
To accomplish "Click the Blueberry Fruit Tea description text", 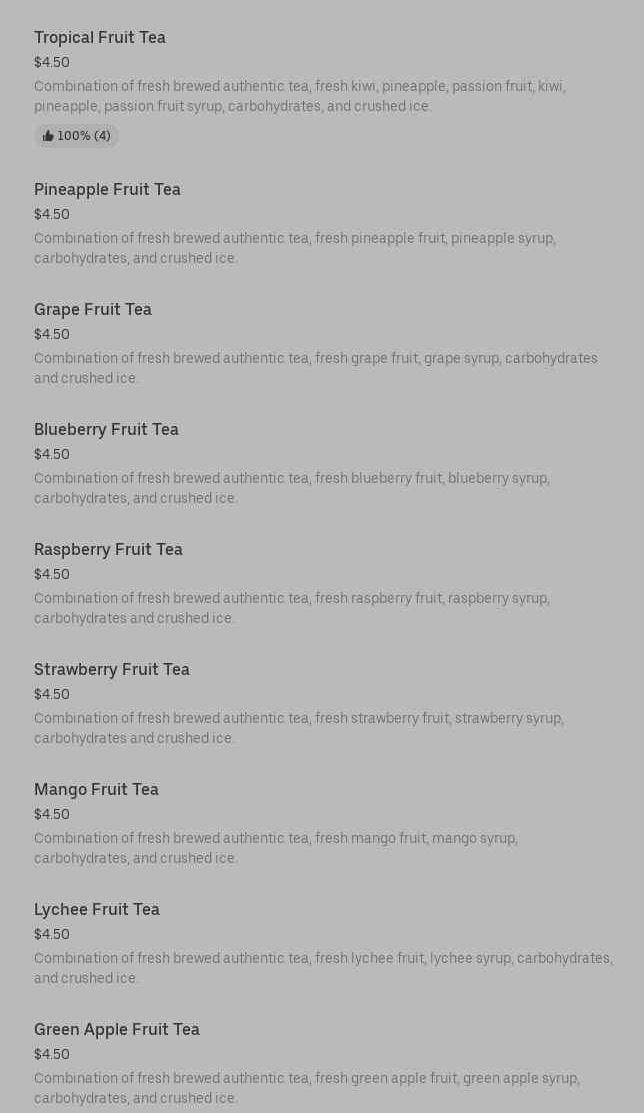I will point(292,488).
